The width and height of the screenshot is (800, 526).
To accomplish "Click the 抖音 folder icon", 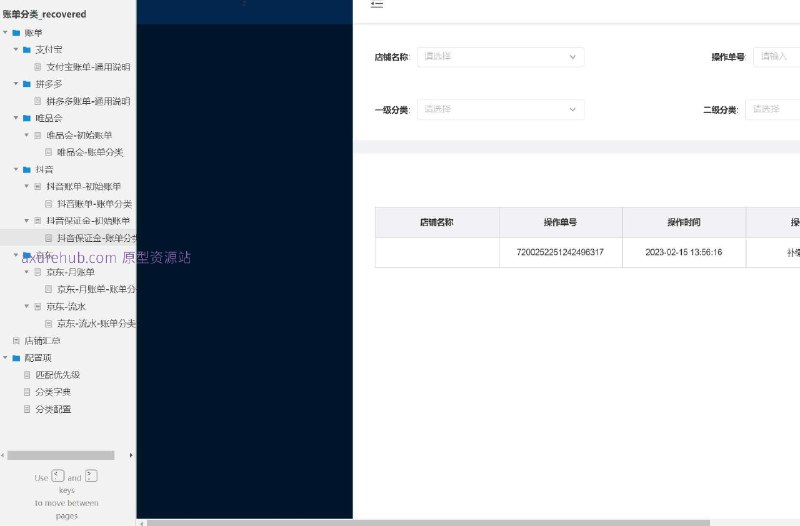I will (x=27, y=169).
